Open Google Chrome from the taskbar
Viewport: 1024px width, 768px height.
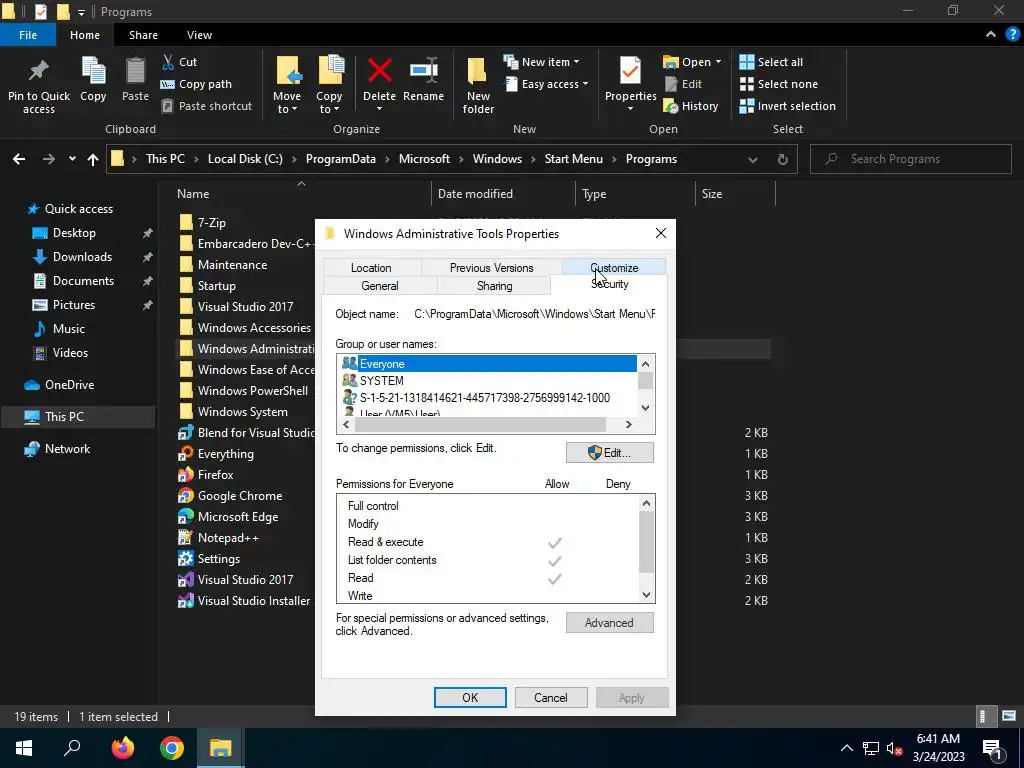point(172,748)
